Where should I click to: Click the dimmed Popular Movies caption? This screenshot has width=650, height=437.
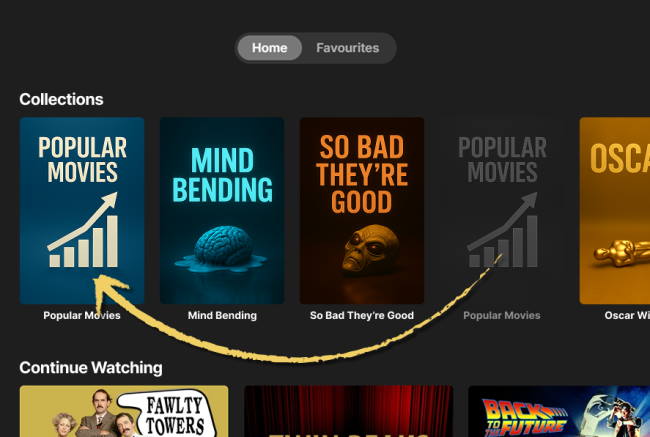502,316
